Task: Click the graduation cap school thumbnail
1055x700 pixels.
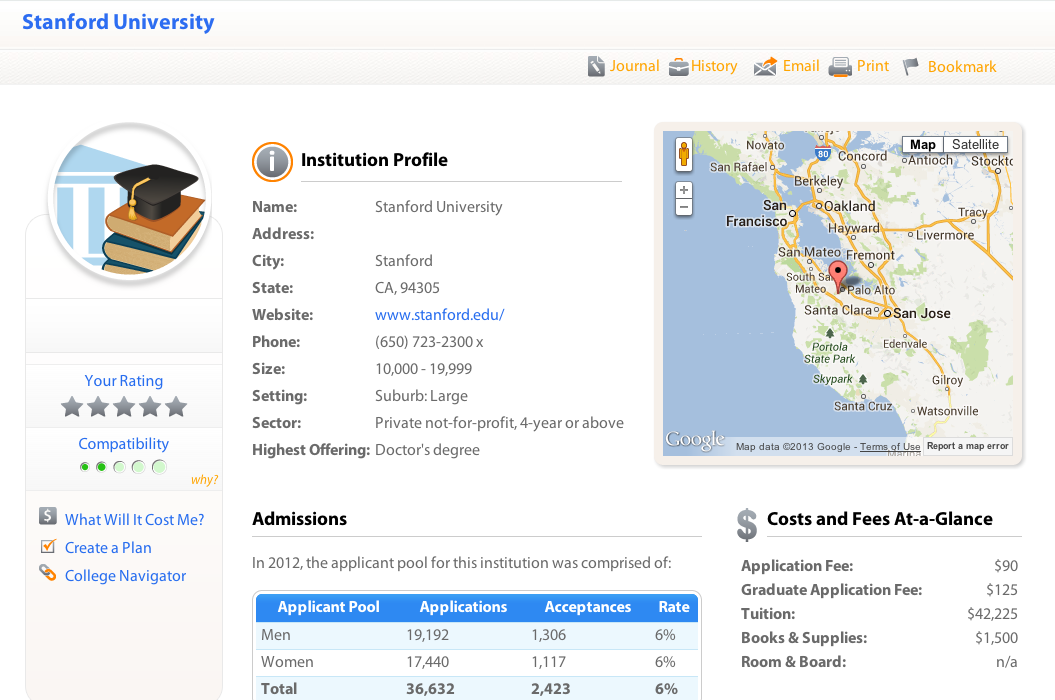Action: point(129,205)
